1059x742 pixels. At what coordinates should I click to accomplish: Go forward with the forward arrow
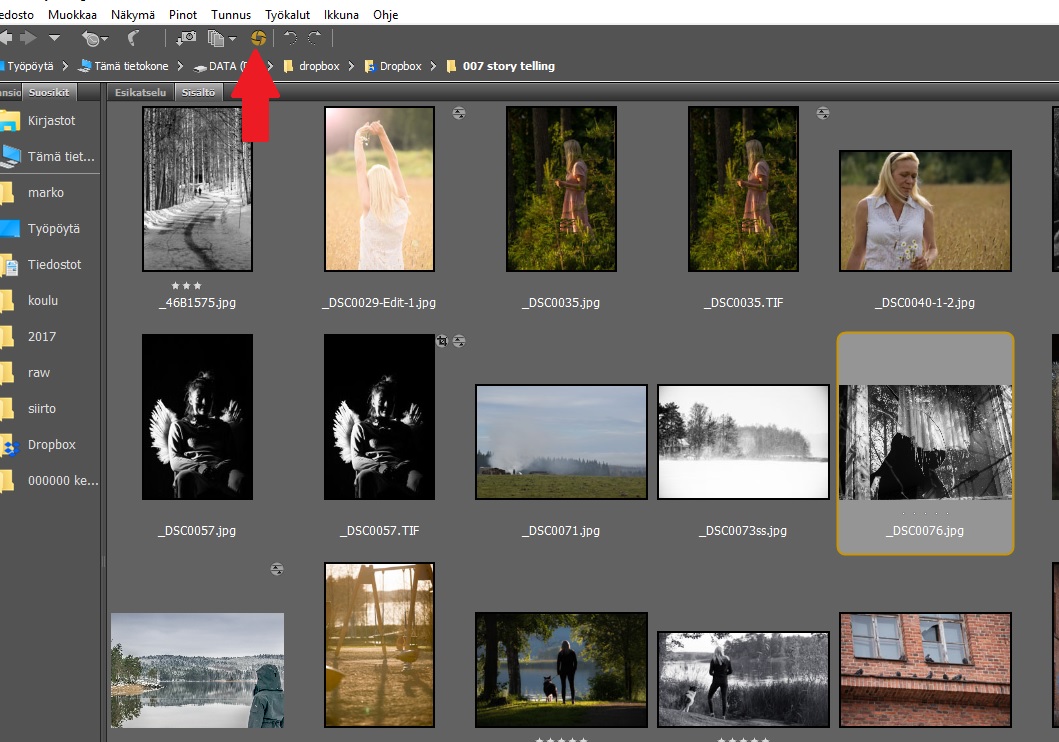click(28, 38)
